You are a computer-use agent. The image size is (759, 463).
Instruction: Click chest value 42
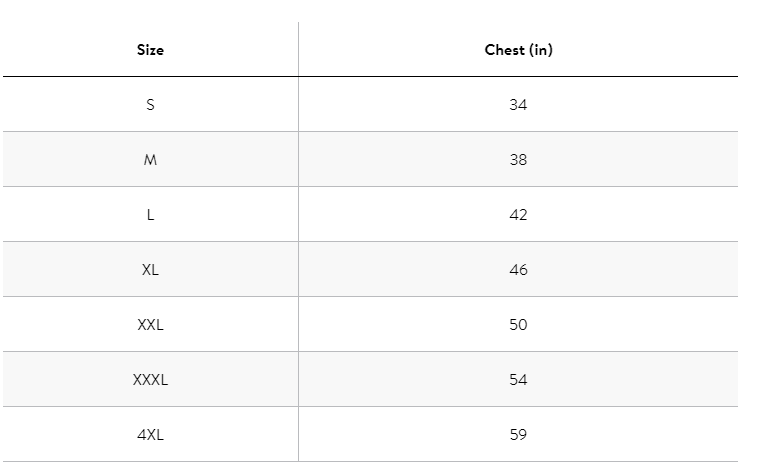pyautogui.click(x=518, y=215)
